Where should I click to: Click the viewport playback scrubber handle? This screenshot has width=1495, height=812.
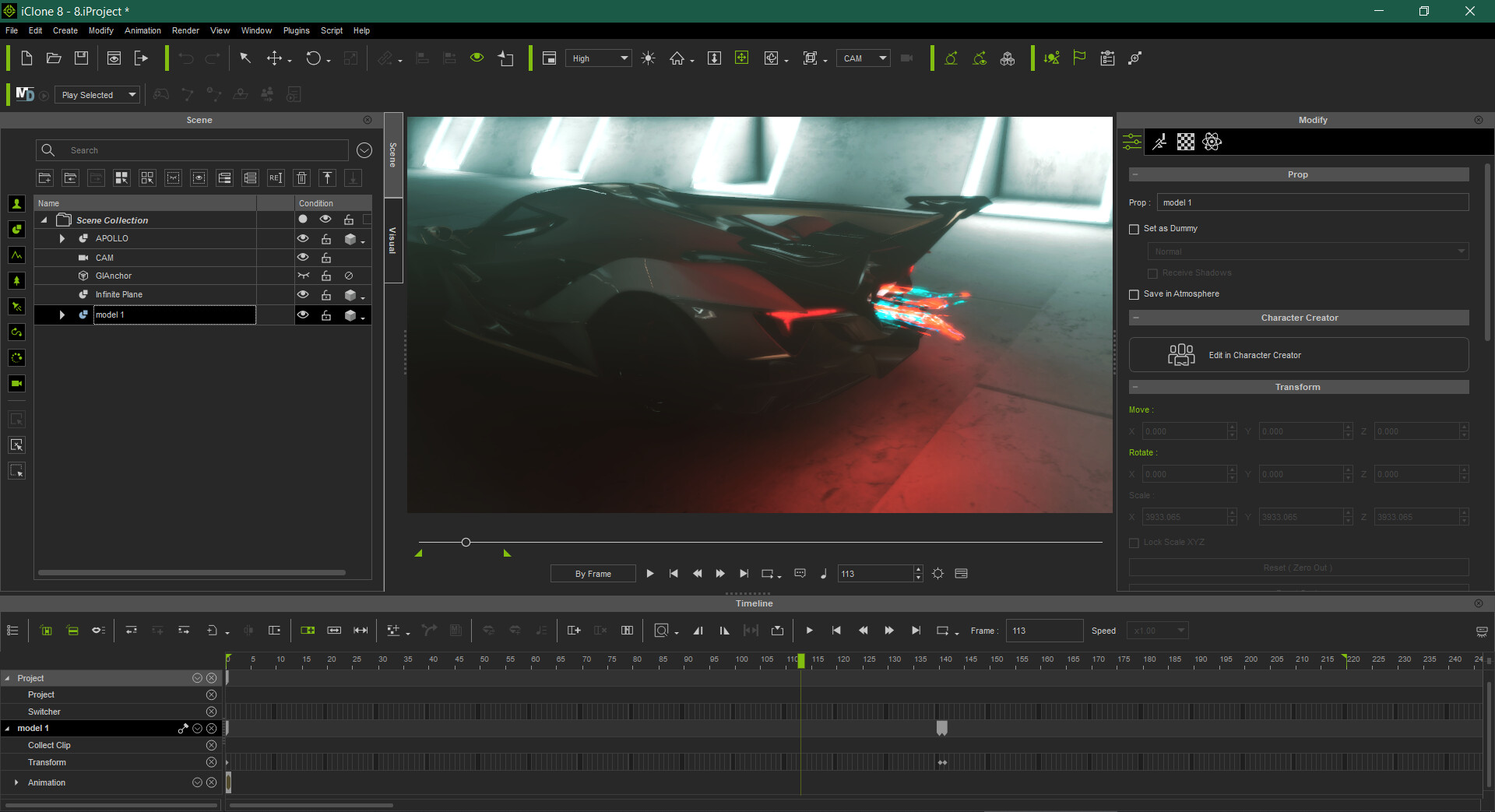[466, 542]
